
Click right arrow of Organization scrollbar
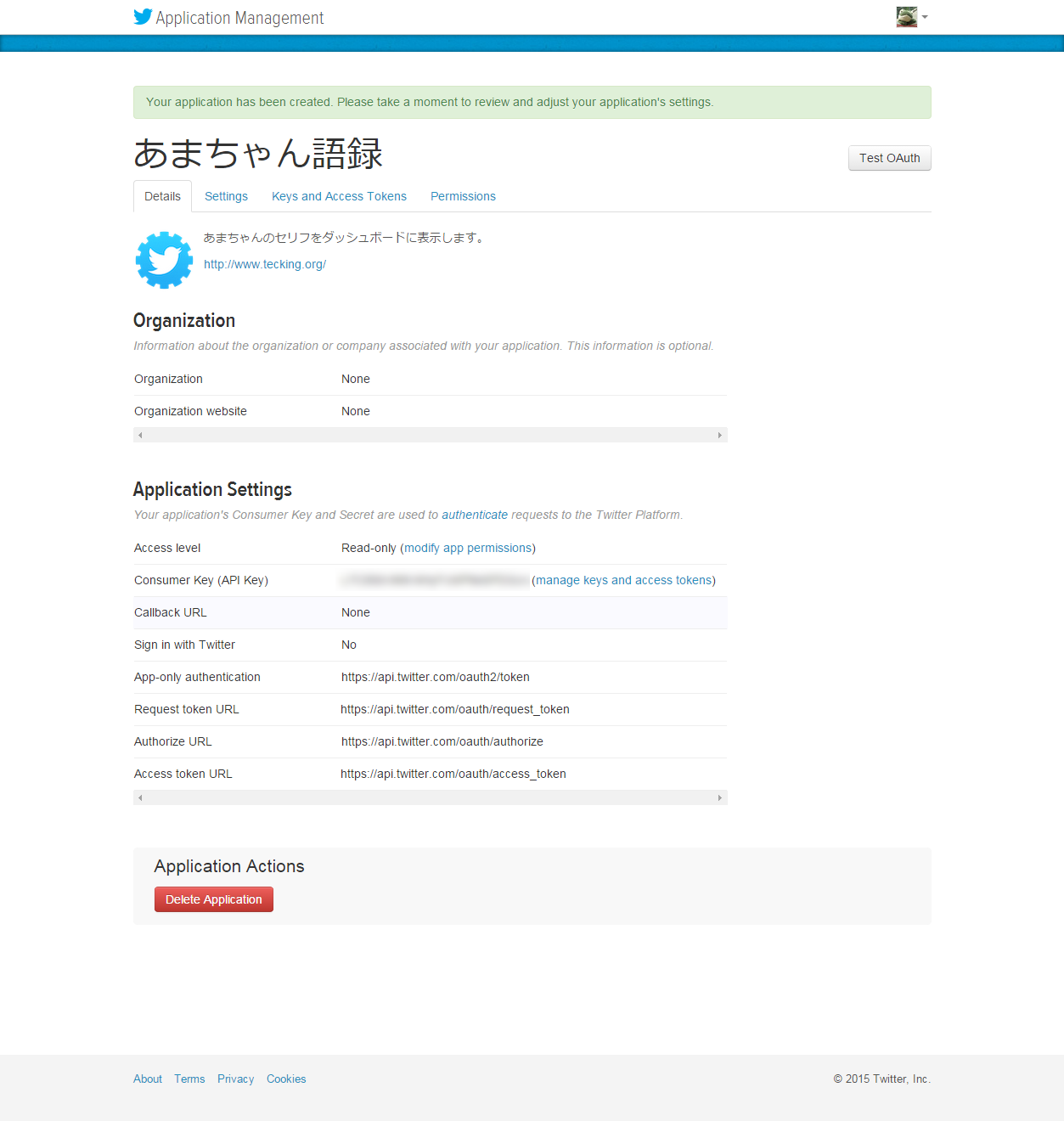720,435
